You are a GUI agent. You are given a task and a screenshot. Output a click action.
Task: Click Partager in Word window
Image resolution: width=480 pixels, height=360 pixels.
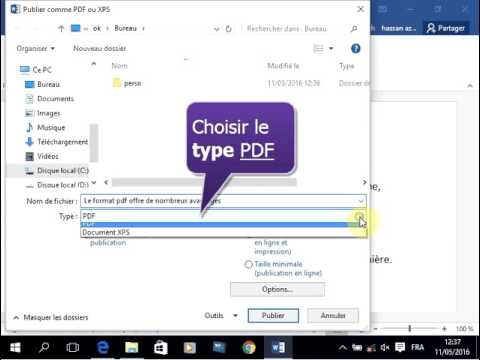click(446, 28)
